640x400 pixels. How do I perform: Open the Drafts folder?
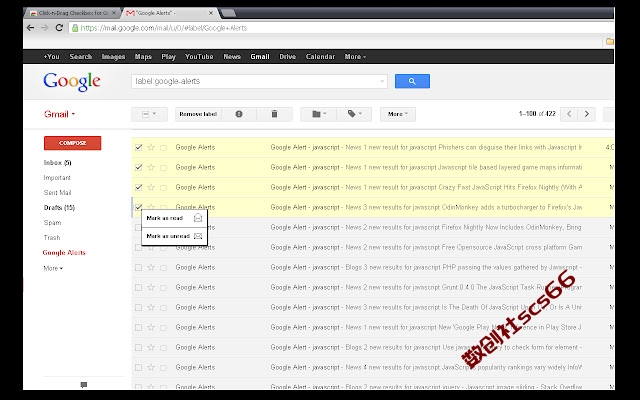tap(59, 207)
